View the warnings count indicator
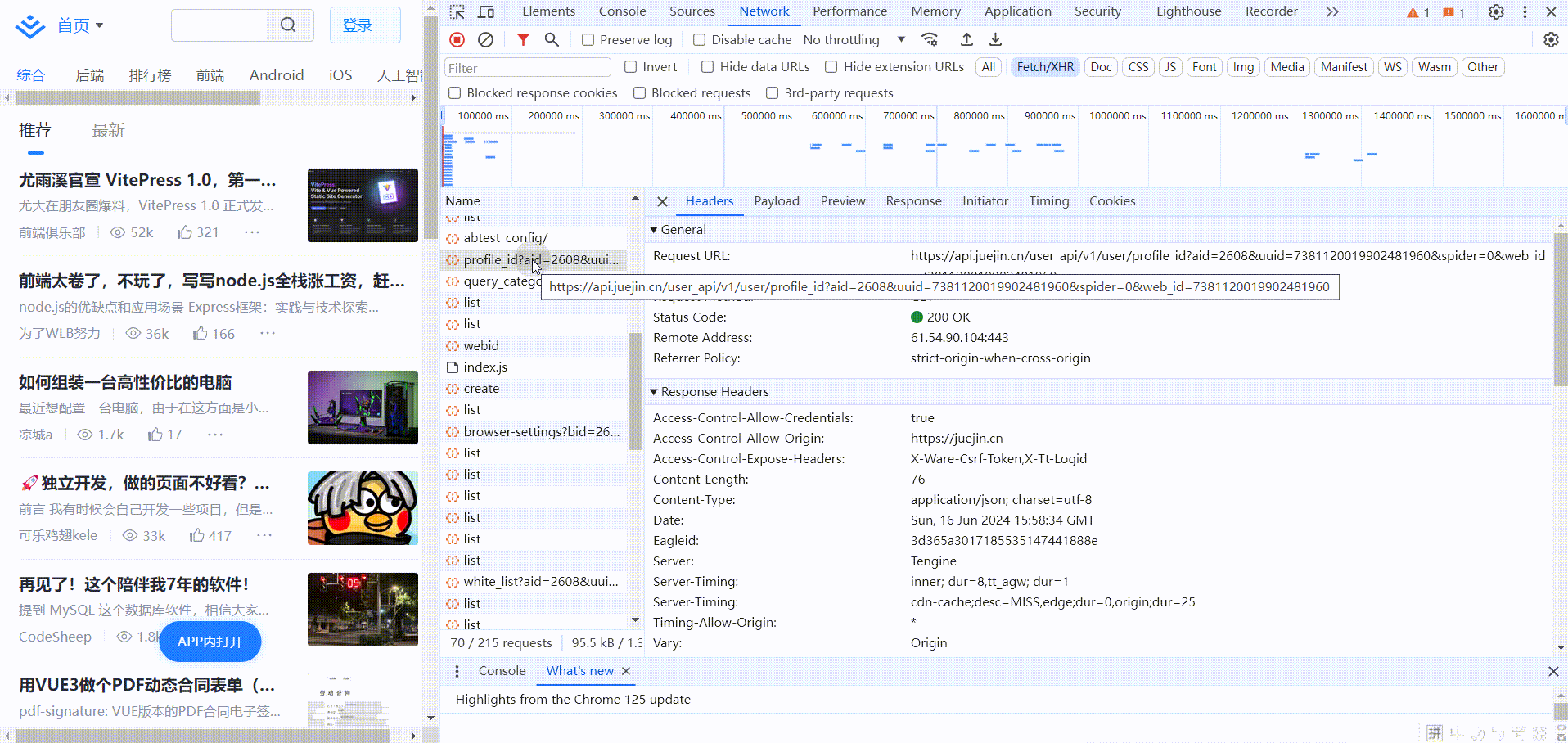The image size is (1568, 743). pos(1418,12)
